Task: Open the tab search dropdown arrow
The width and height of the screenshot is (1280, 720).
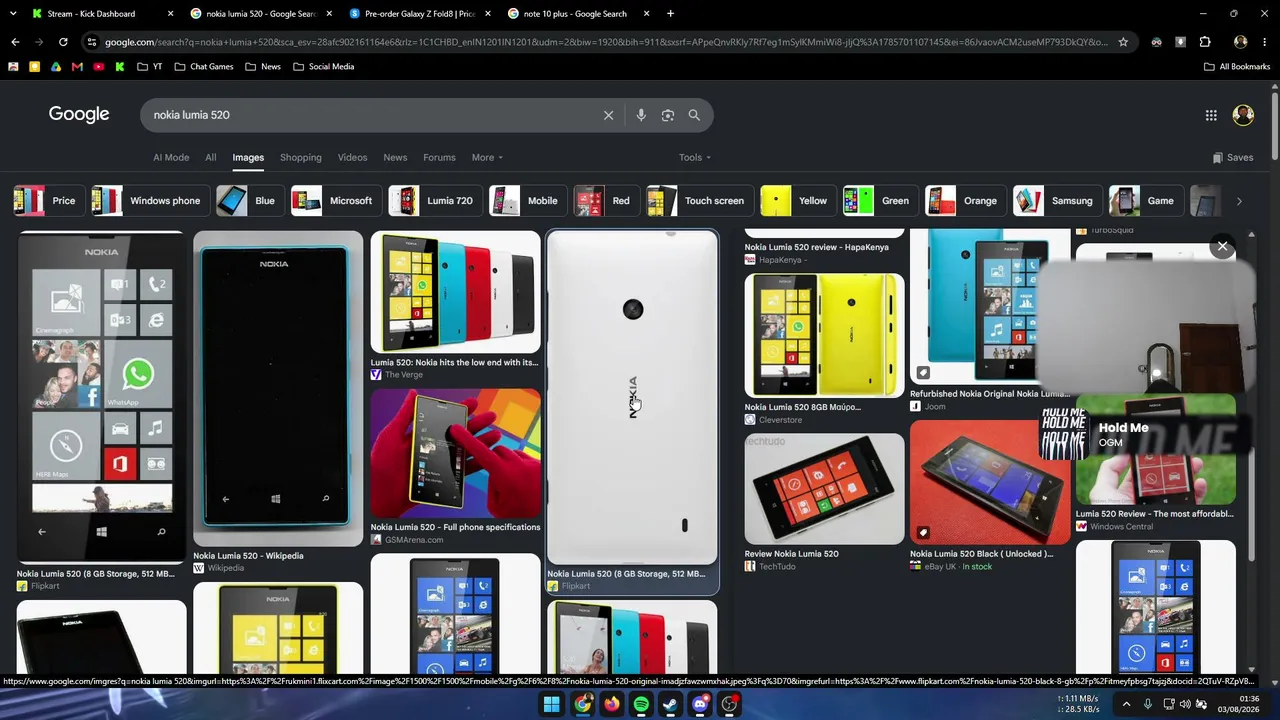Action: [13, 14]
